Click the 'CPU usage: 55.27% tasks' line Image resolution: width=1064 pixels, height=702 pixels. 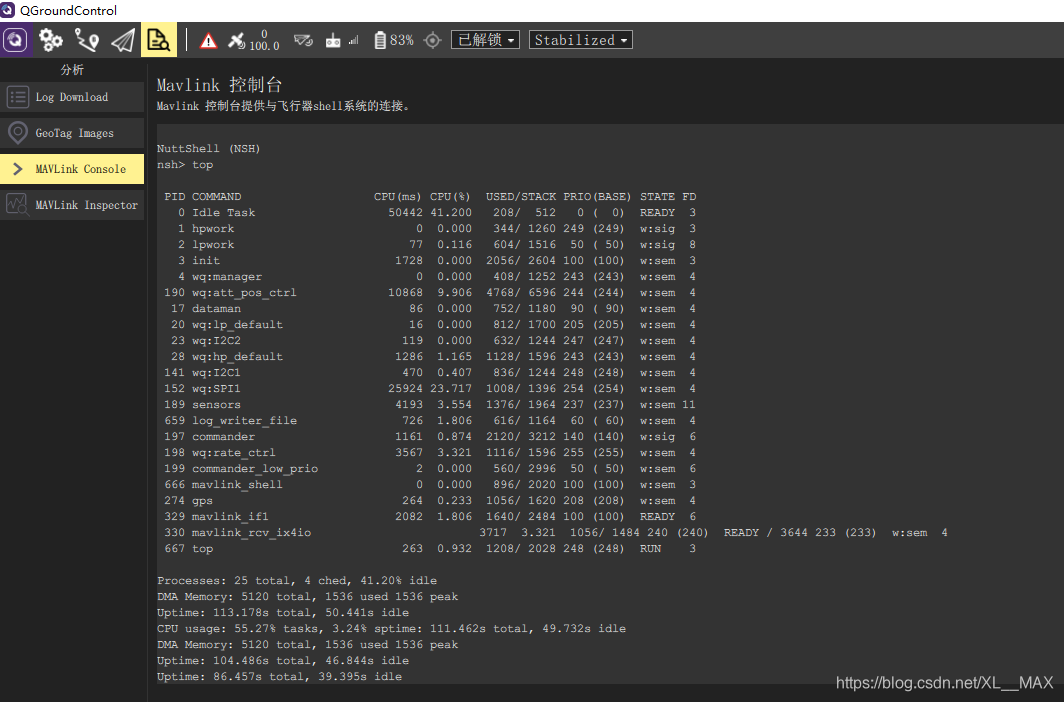pyautogui.click(x=391, y=629)
